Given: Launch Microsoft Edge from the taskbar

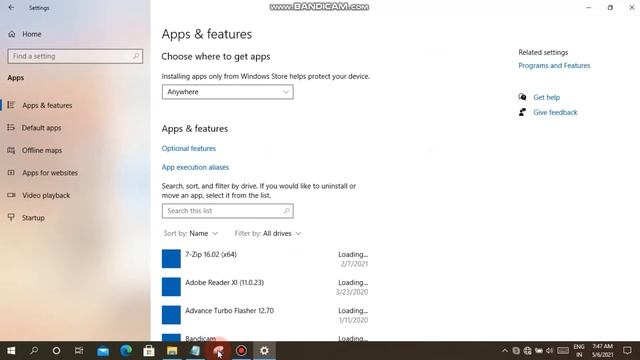Looking at the screenshot, I should (x=126, y=351).
